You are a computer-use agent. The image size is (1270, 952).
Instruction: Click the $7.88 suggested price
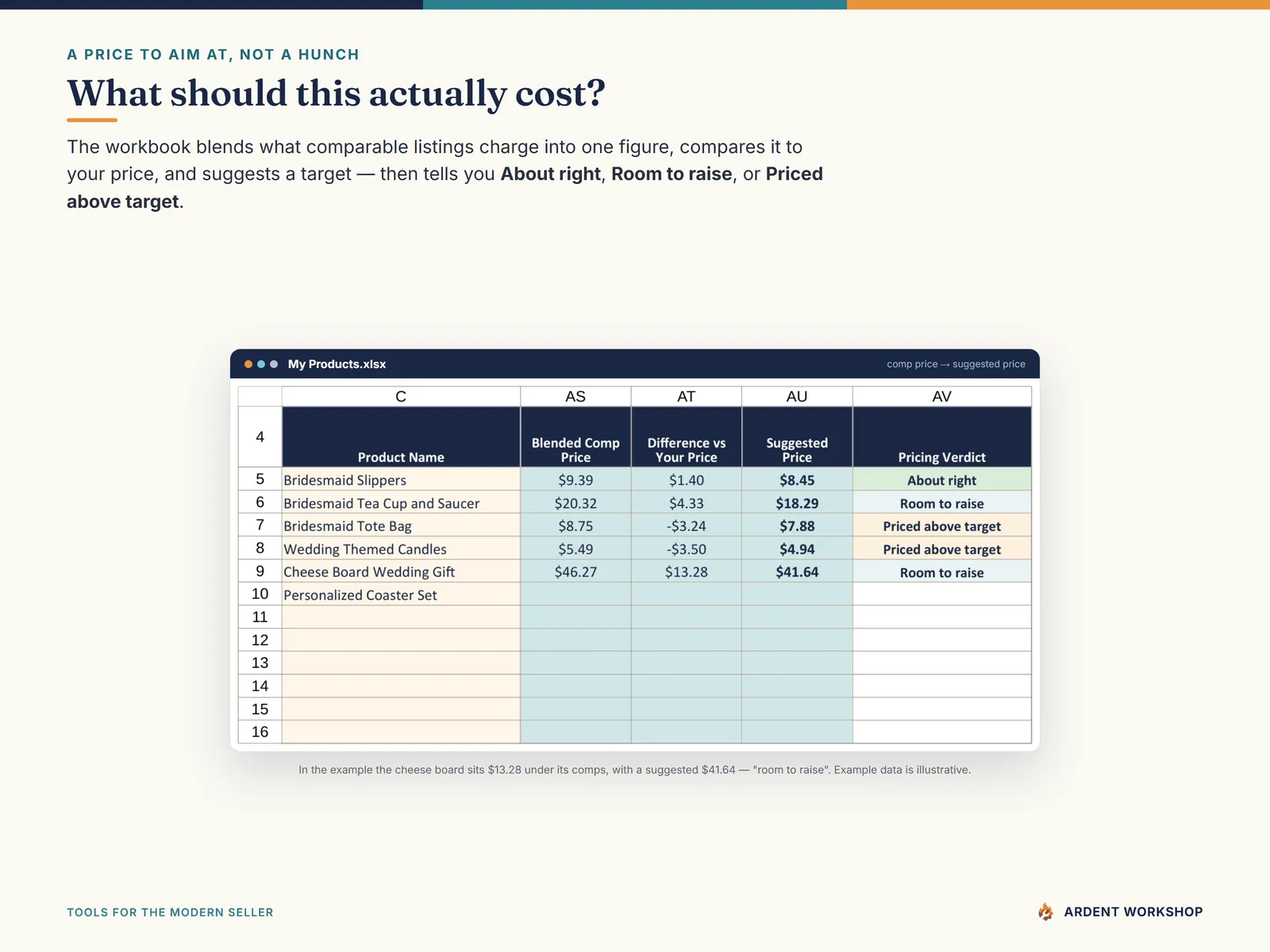click(x=797, y=525)
